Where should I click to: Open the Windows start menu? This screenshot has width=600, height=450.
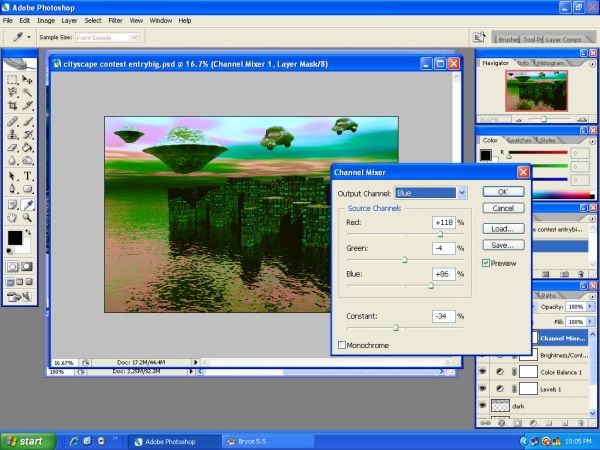pyautogui.click(x=28, y=442)
